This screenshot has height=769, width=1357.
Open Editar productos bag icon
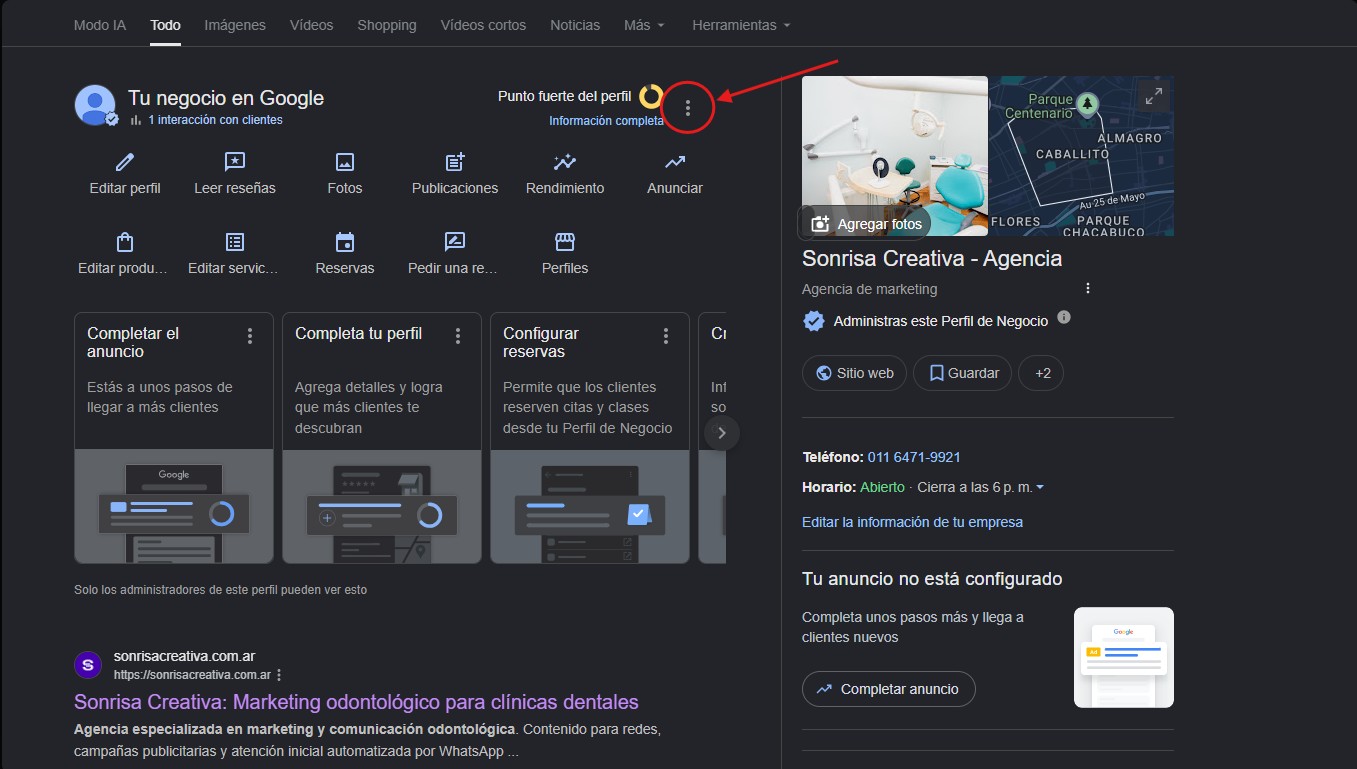125,242
